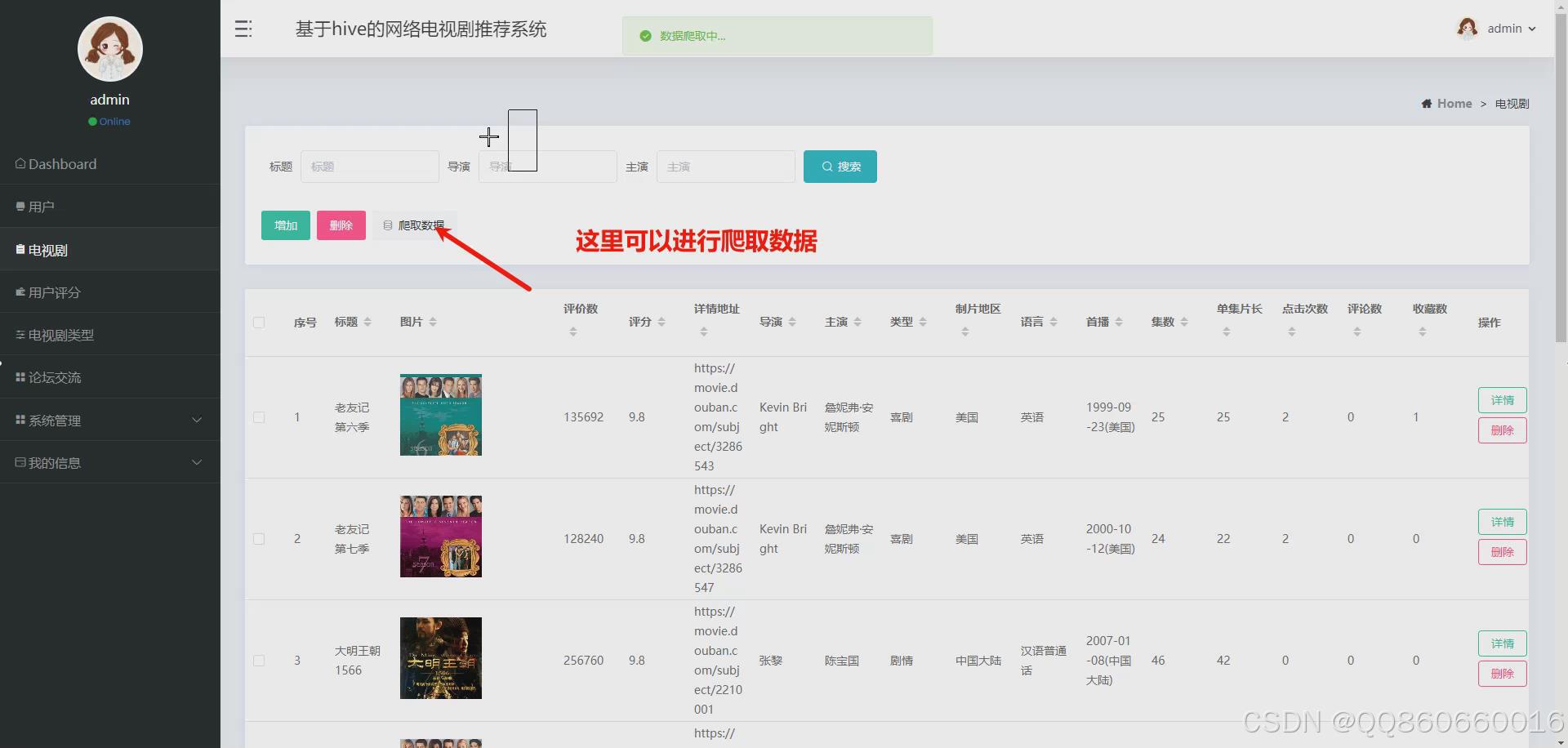
Task: Sort table by 首播 column arrows
Action: (1119, 322)
